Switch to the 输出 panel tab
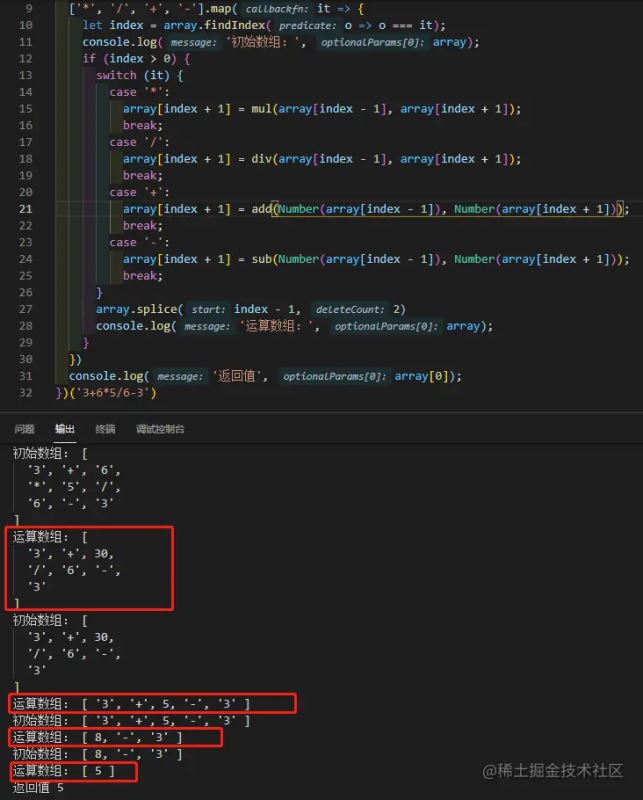643x800 pixels. point(64,429)
